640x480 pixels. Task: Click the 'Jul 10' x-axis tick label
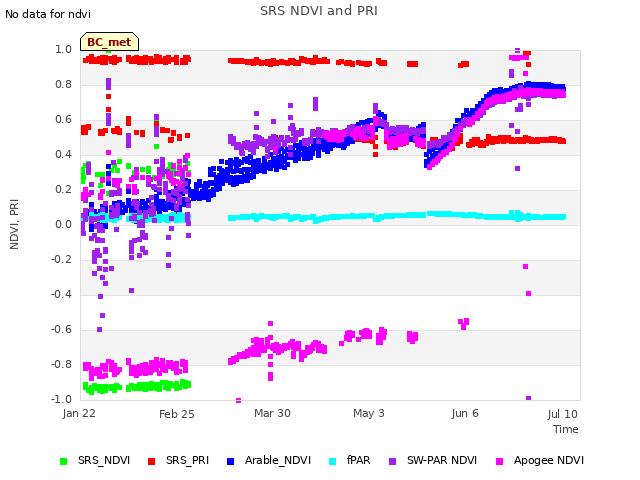tap(562, 414)
